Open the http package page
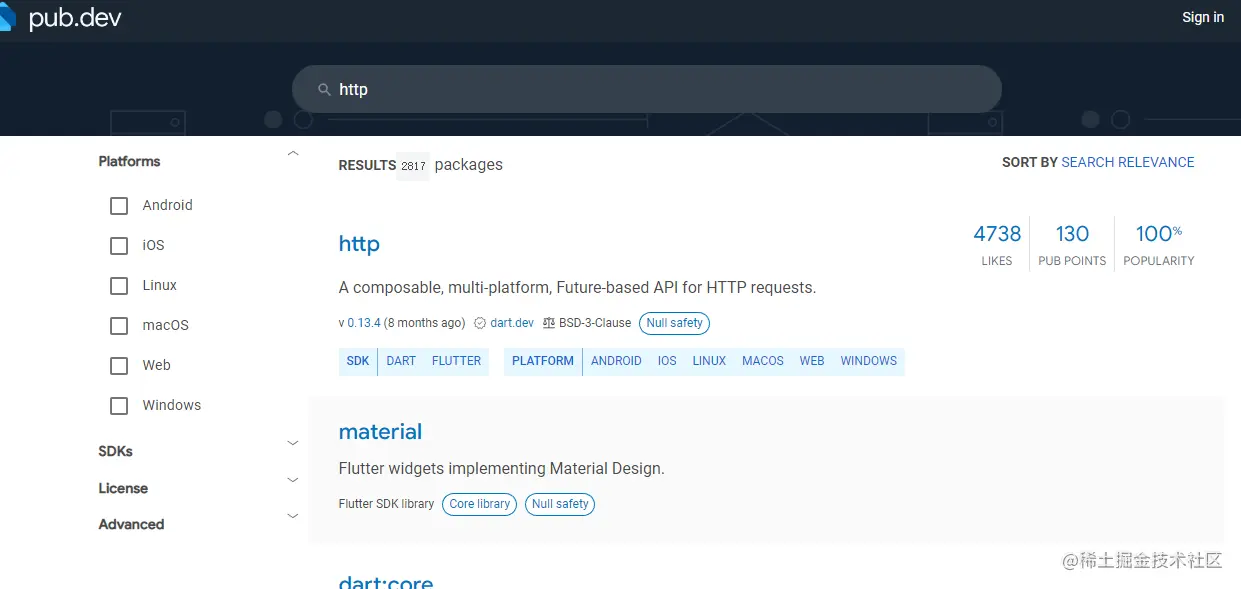Image resolution: width=1241 pixels, height=589 pixels. 359,244
